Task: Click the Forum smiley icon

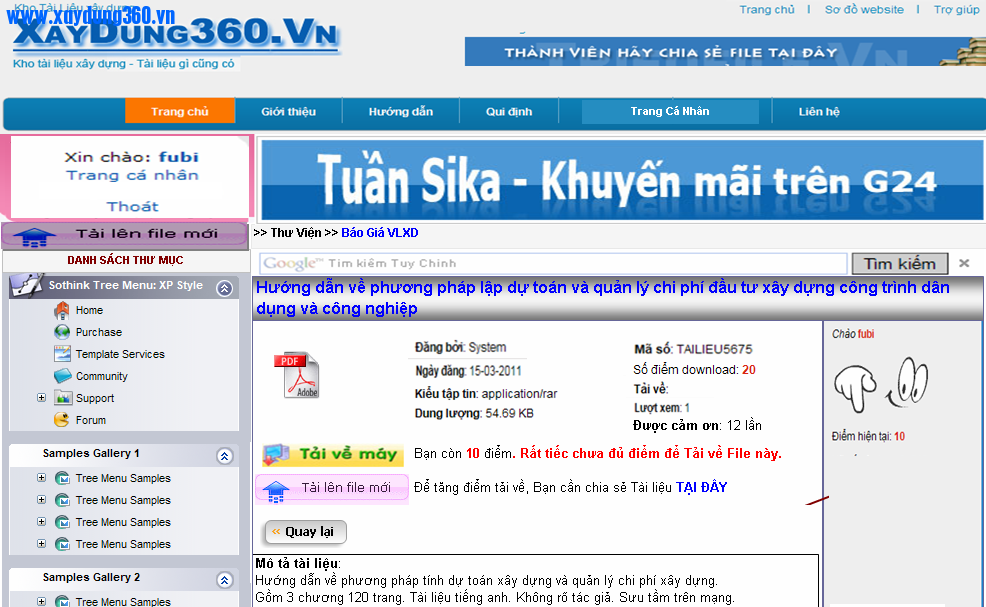Action: [x=62, y=420]
